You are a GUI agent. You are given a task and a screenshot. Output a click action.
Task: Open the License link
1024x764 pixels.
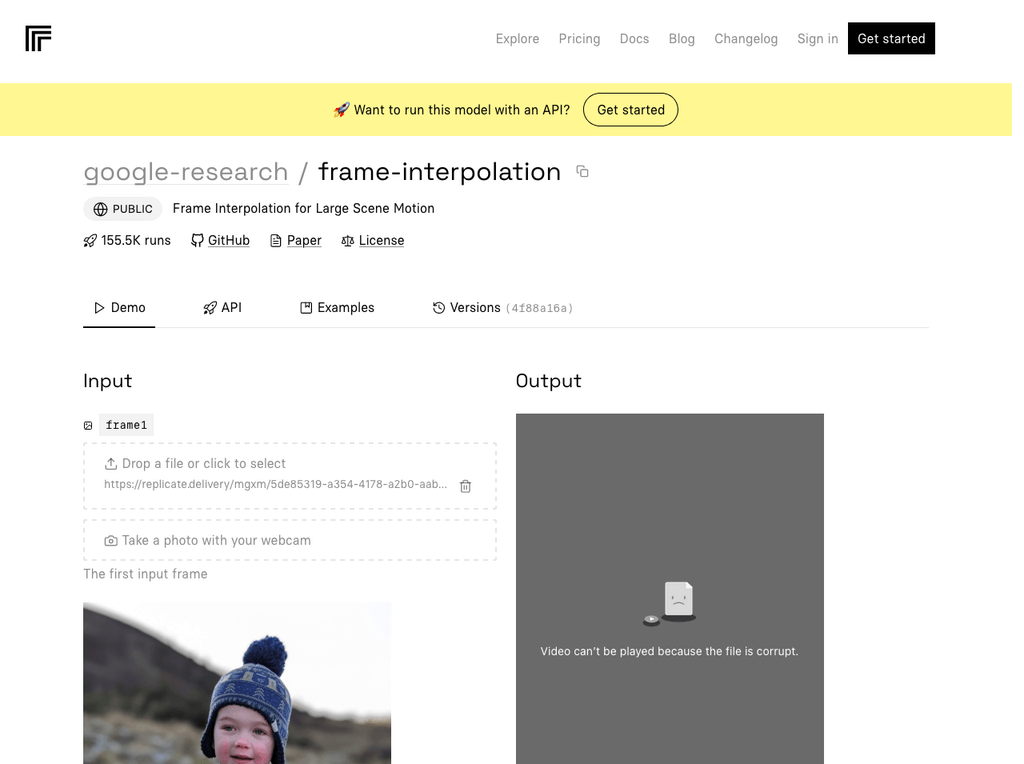pos(381,240)
